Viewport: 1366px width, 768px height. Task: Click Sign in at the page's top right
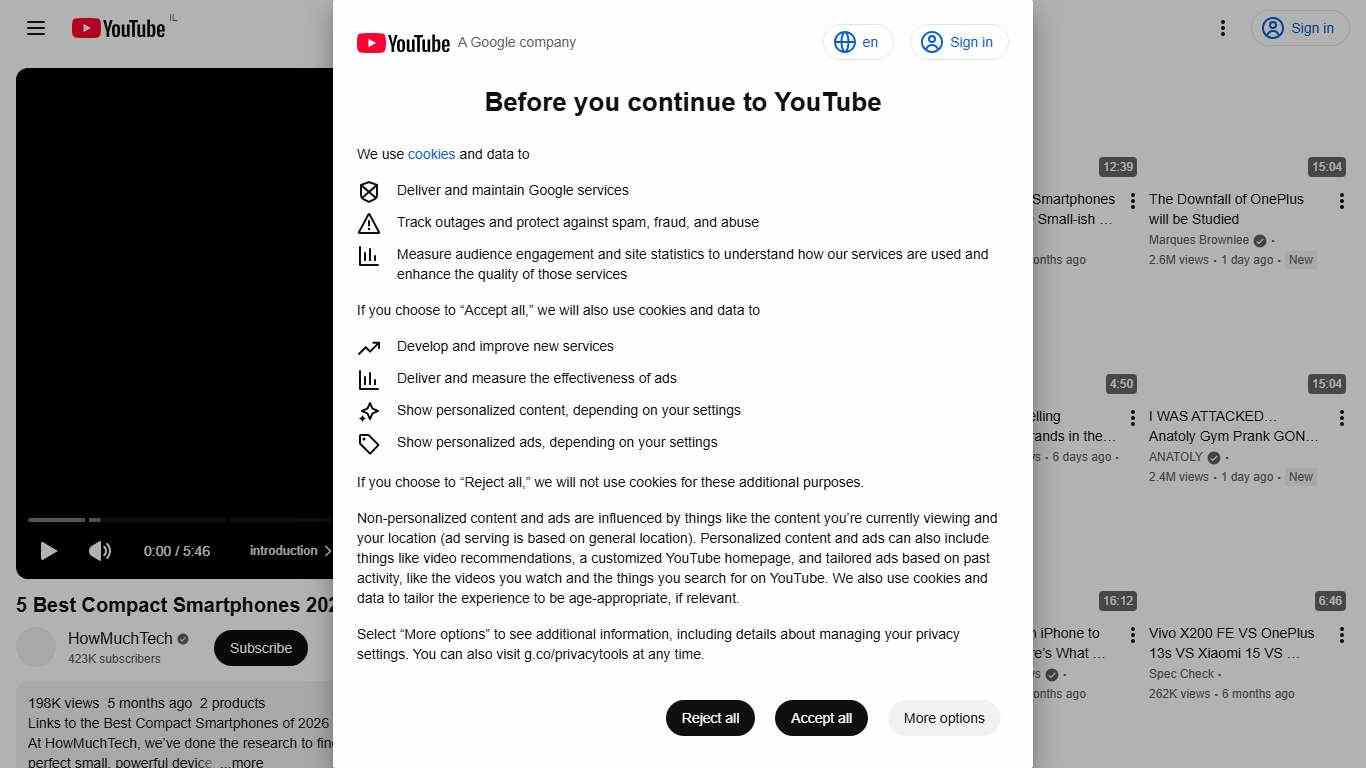(x=1300, y=28)
